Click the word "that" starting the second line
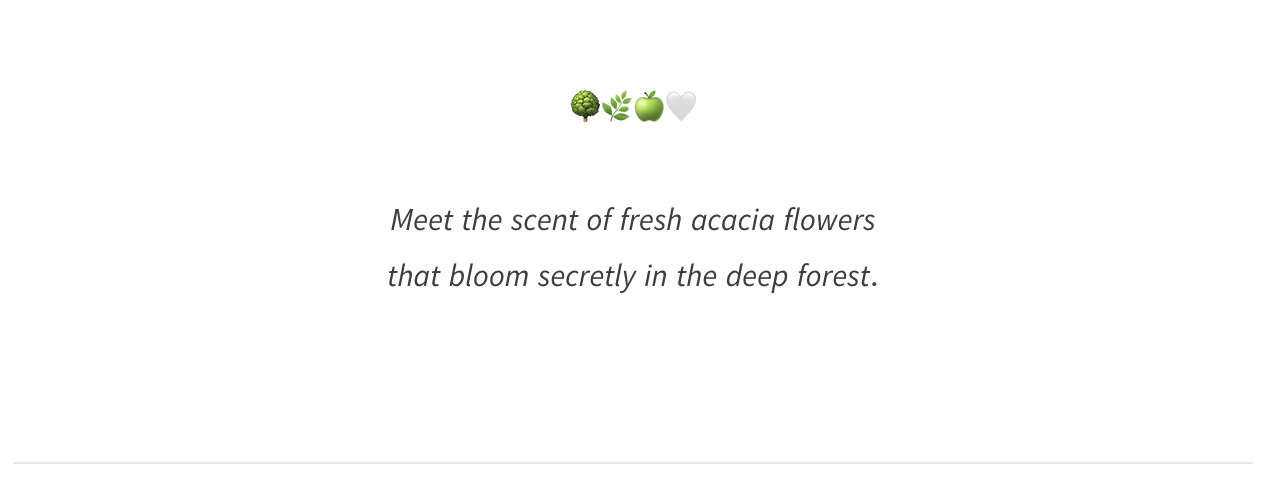 413,276
